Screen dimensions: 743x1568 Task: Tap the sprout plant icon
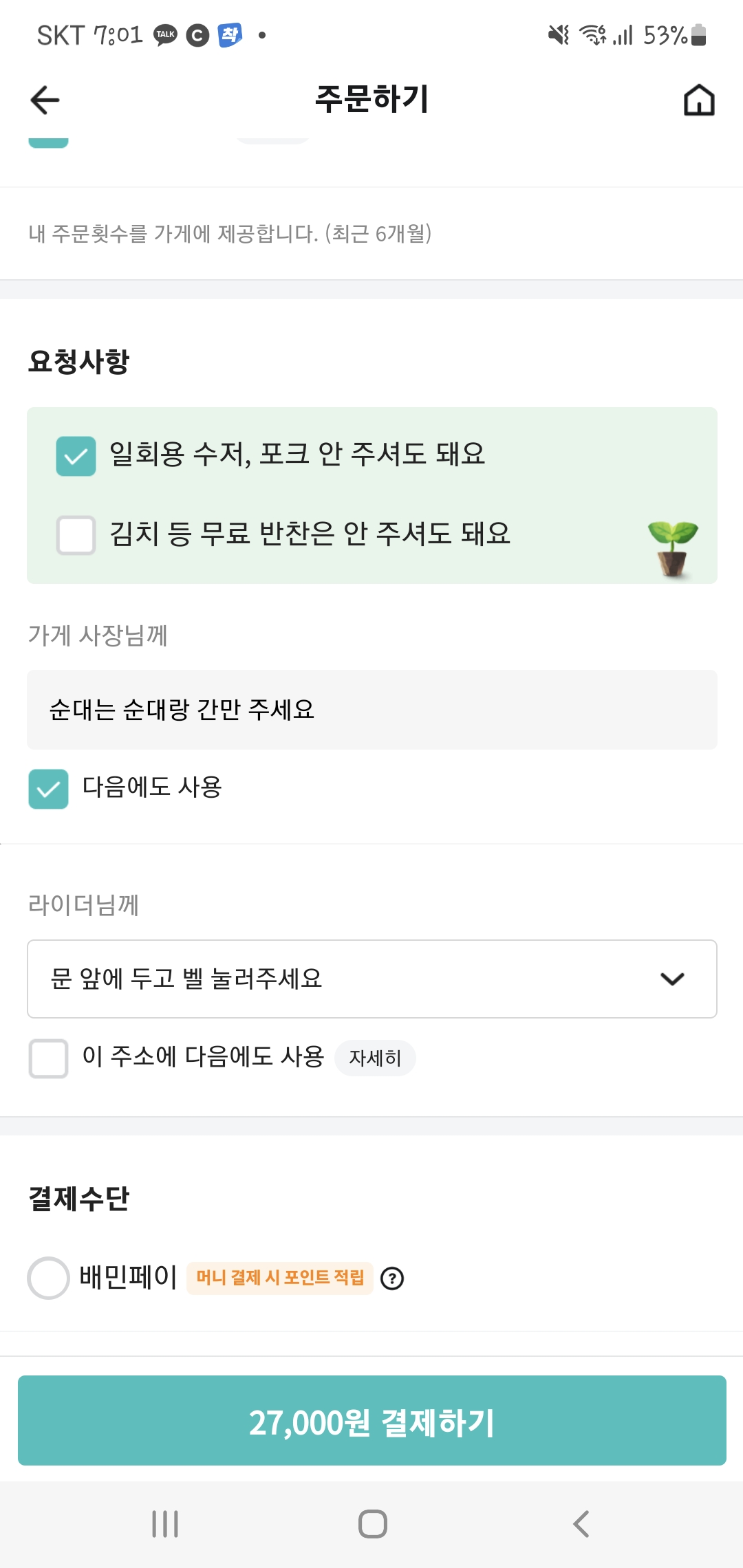point(672,548)
